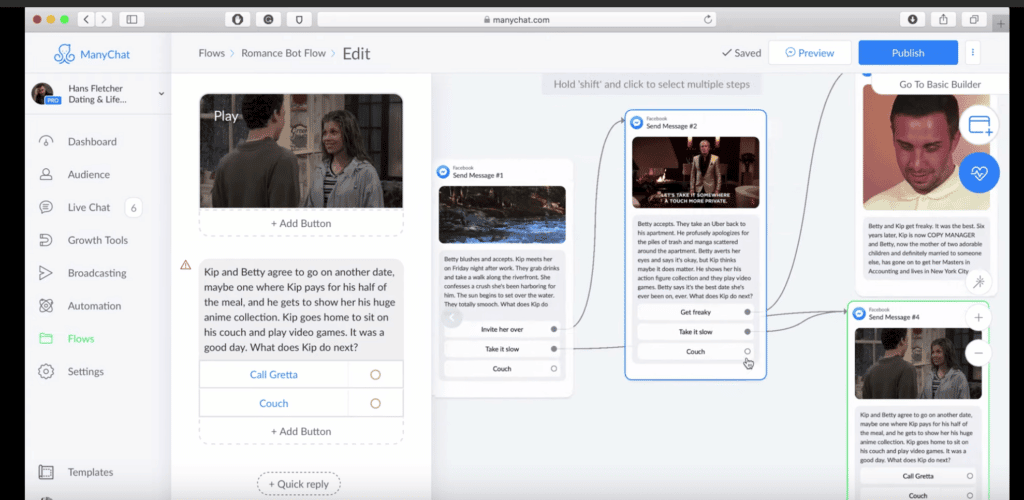This screenshot has width=1024, height=500.
Task: Click Add Button under the image card
Action: (x=301, y=223)
